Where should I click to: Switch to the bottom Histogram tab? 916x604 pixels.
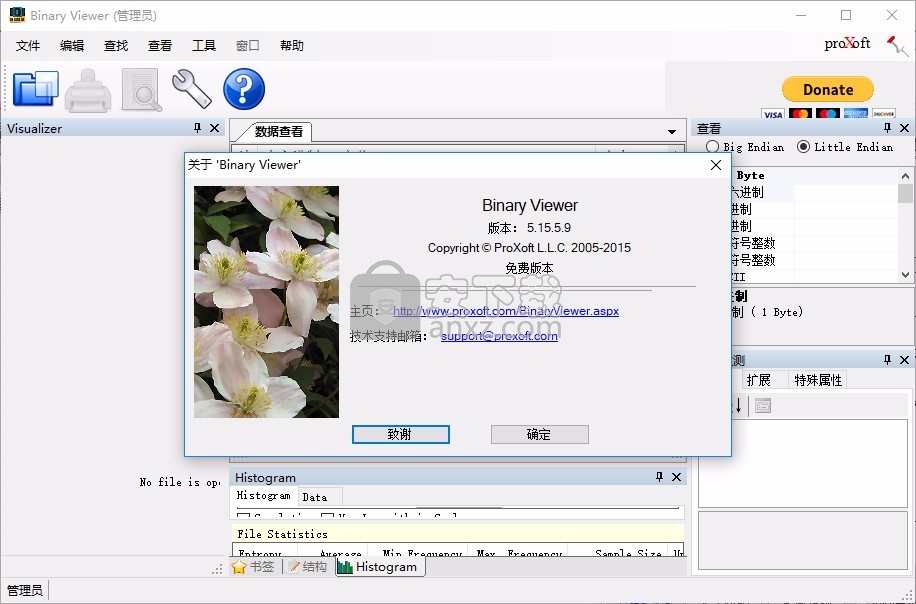pos(378,567)
